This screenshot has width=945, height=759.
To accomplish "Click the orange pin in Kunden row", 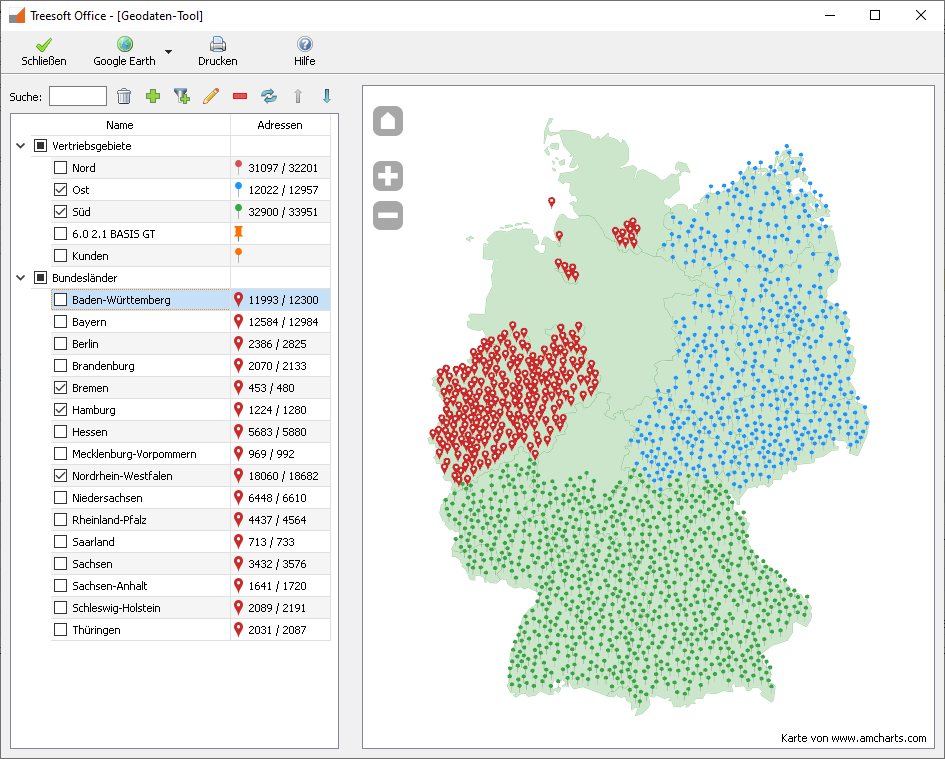I will pyautogui.click(x=239, y=256).
